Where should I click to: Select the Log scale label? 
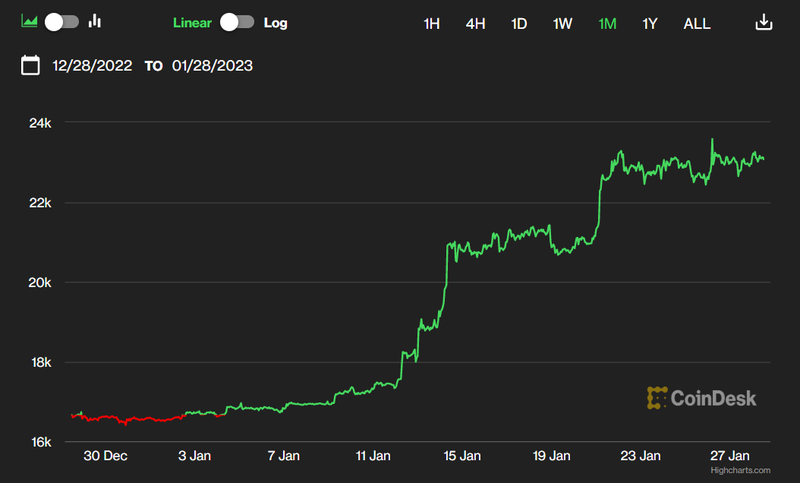click(275, 22)
